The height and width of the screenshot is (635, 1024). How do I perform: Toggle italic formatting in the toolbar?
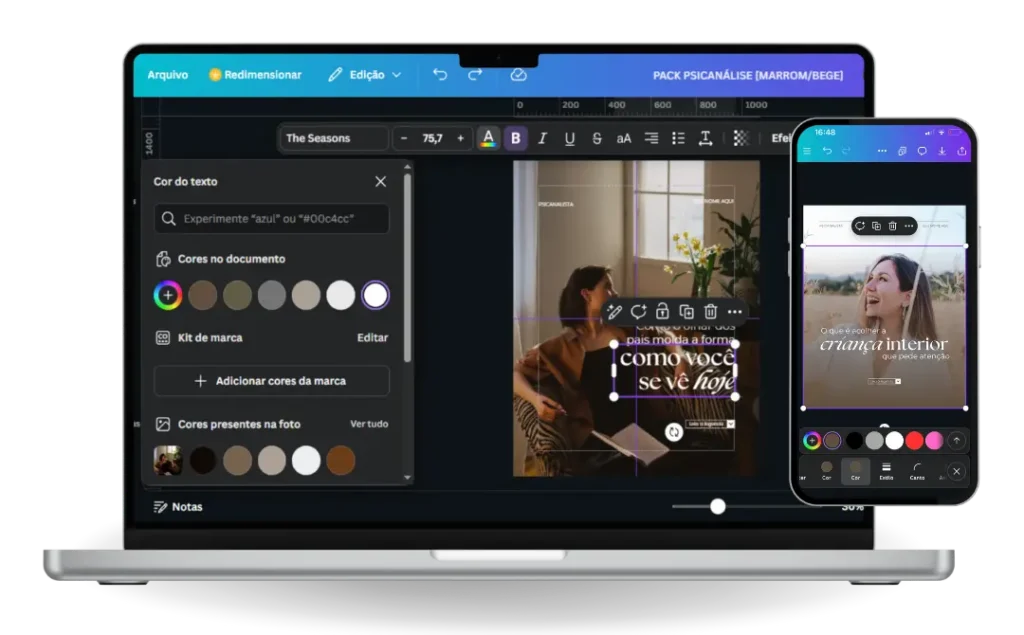542,138
